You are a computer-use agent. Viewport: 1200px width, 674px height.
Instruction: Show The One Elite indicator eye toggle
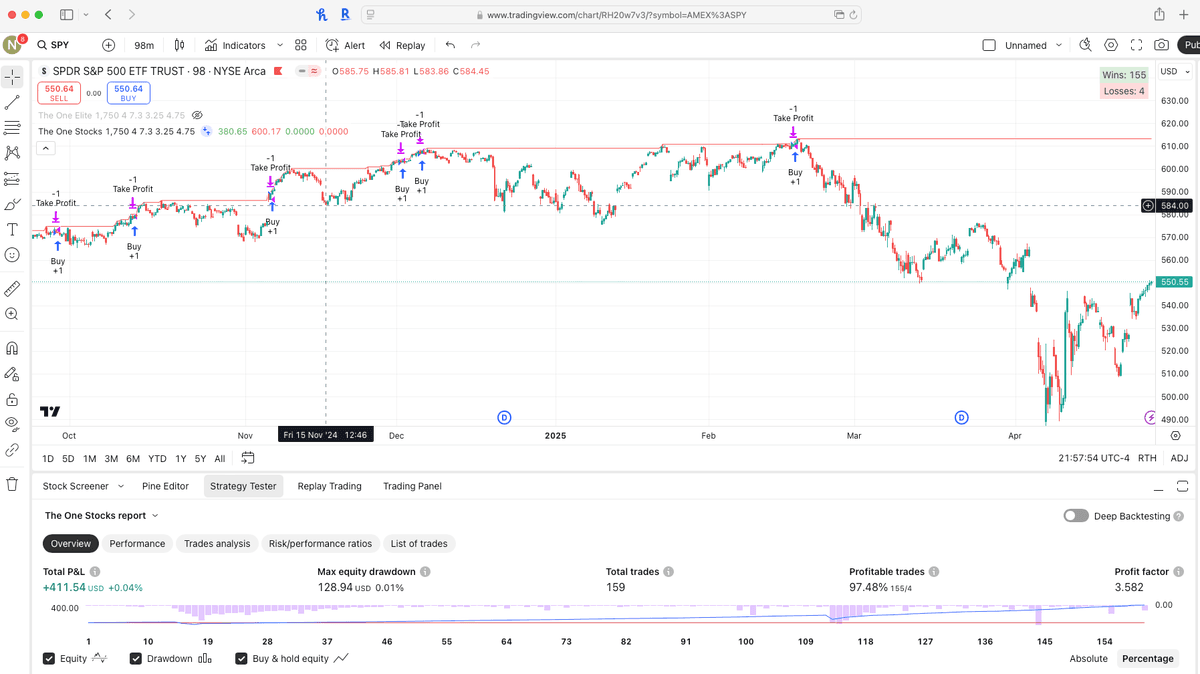[x=198, y=115]
